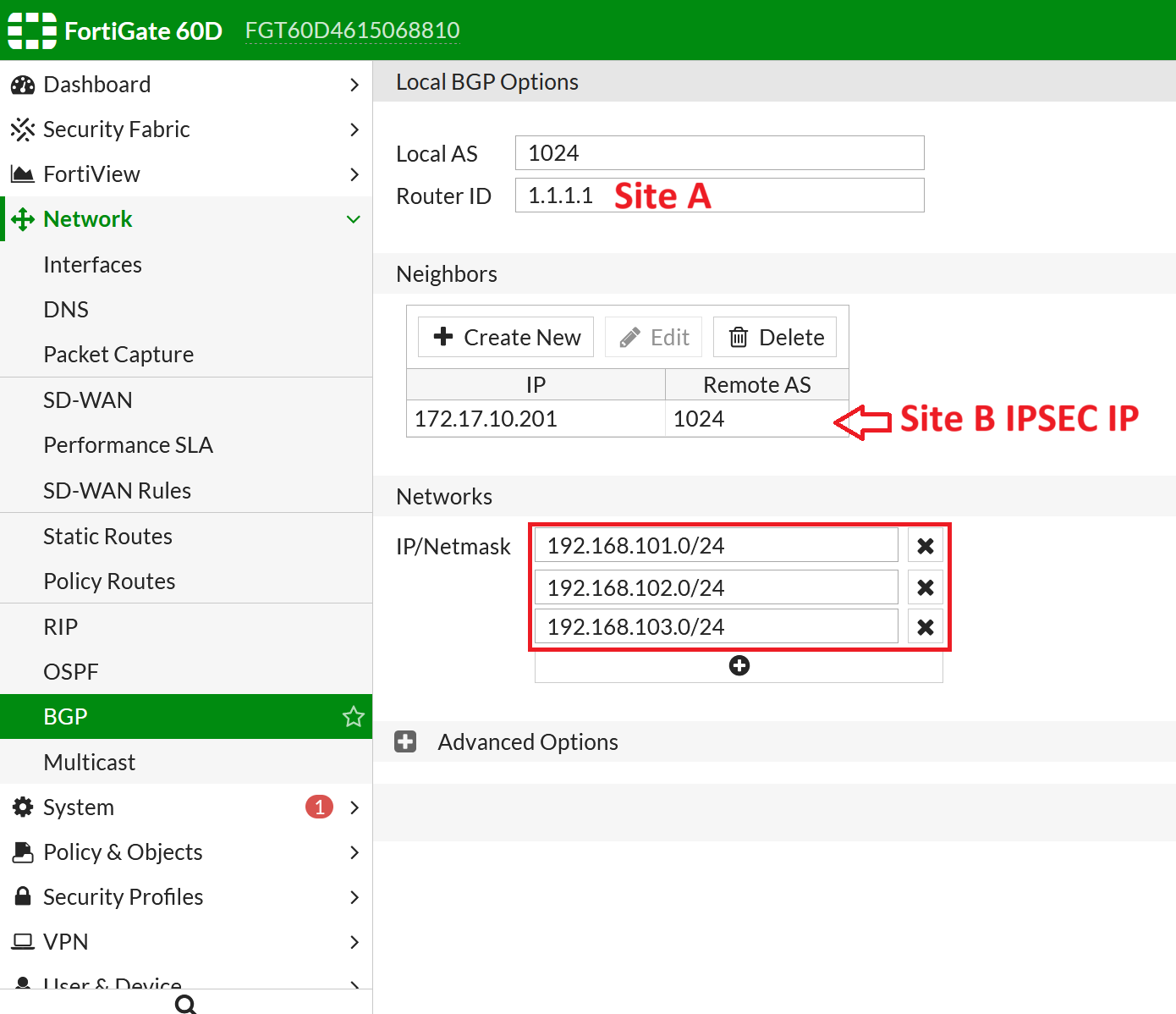Click the Dashboard gauge icon
This screenshot has width=1176, height=1014.
coord(23,85)
